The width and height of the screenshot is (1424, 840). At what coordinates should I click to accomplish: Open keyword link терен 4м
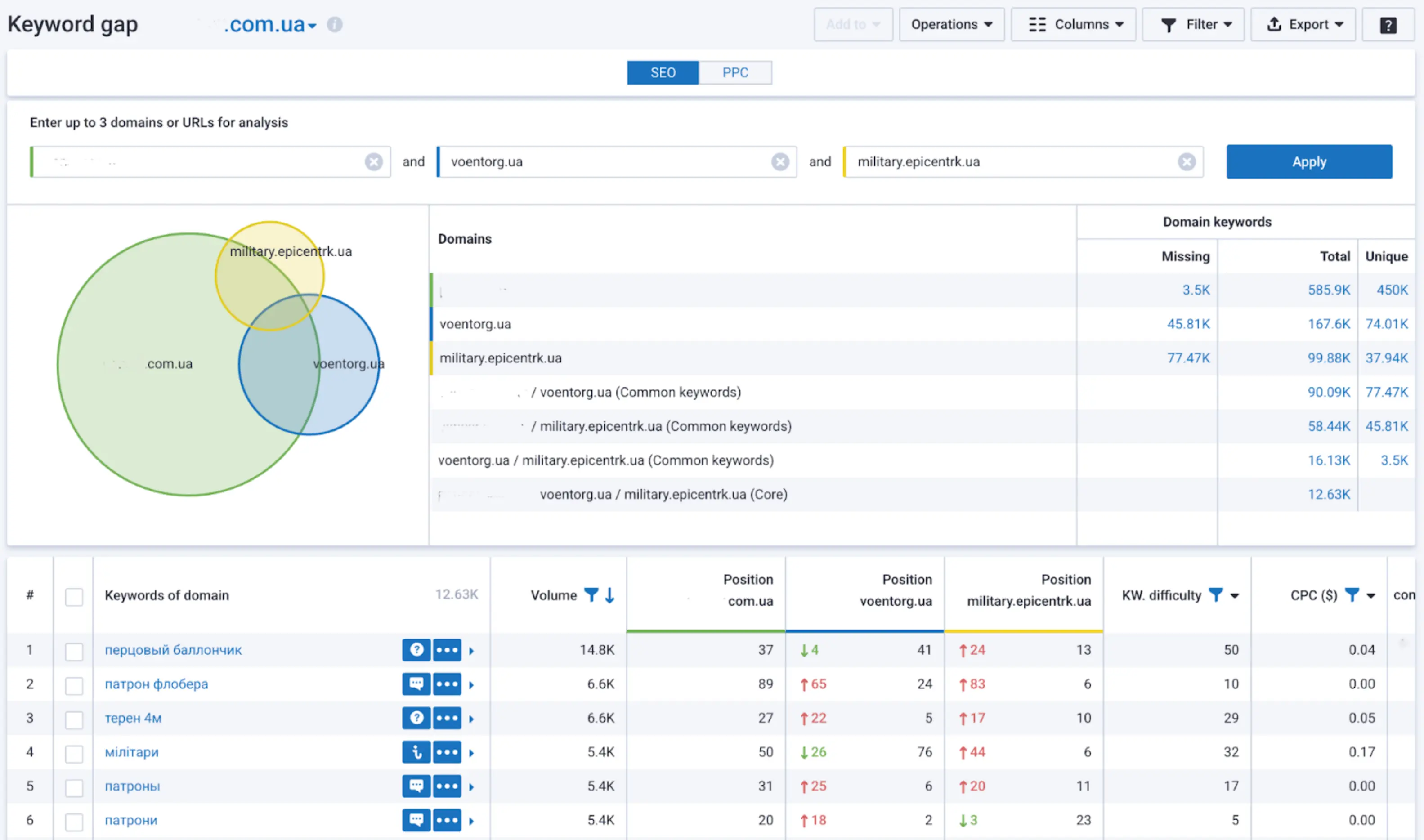(x=133, y=718)
